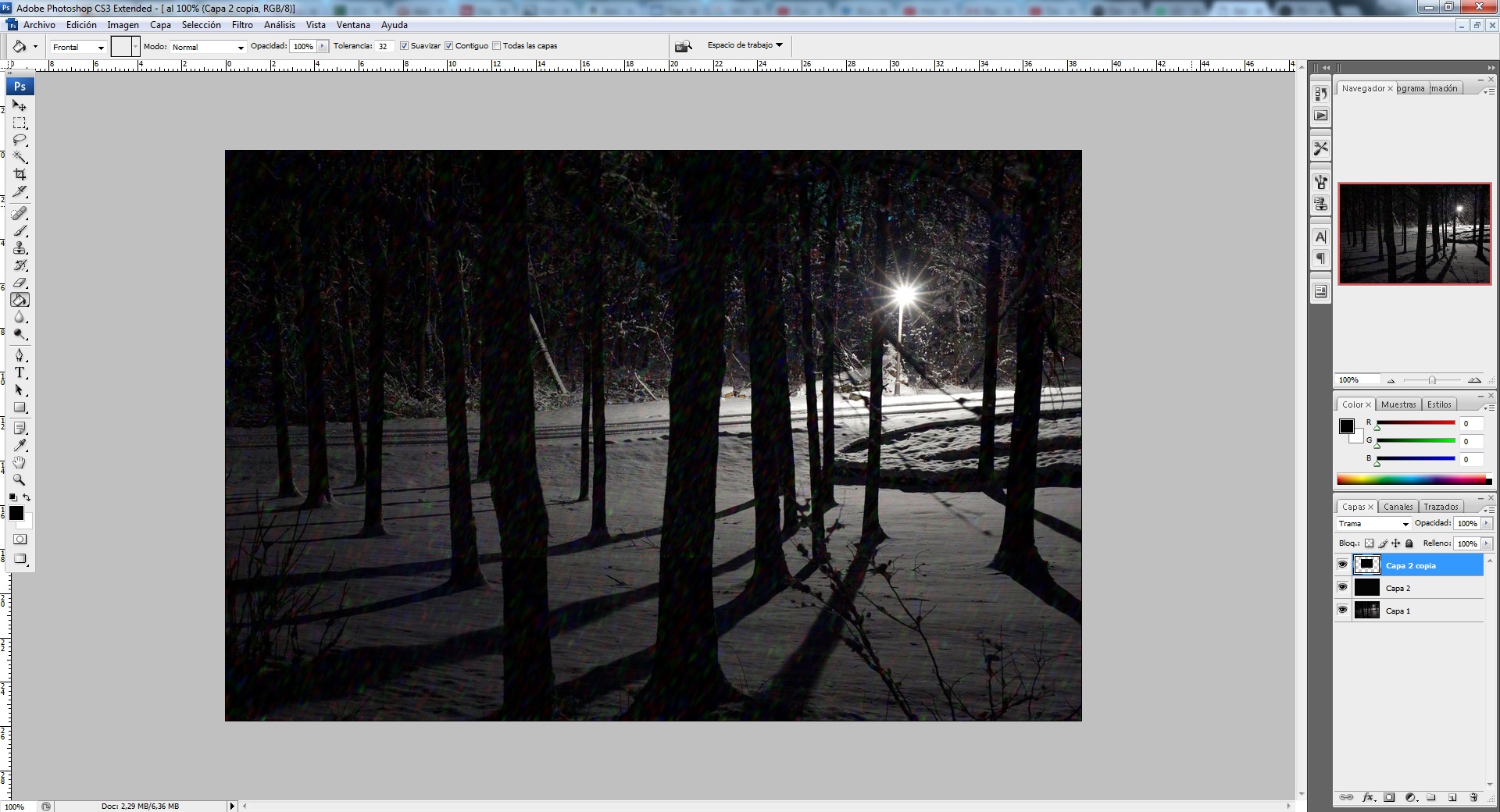Open the Trama blend mode dropdown
This screenshot has height=812, width=1500.
[1373, 524]
